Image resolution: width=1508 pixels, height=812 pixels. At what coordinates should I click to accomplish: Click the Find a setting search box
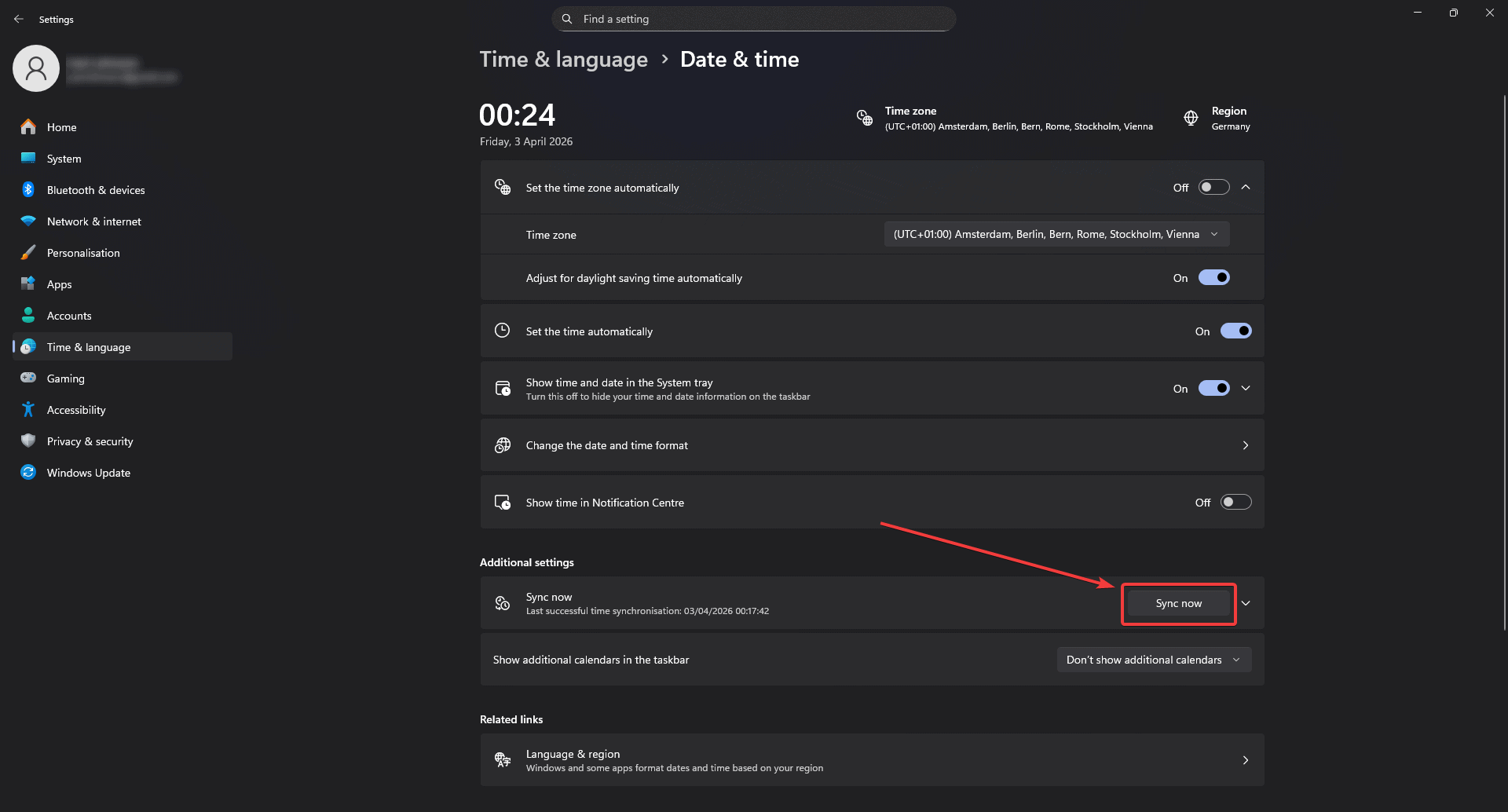[x=754, y=19]
